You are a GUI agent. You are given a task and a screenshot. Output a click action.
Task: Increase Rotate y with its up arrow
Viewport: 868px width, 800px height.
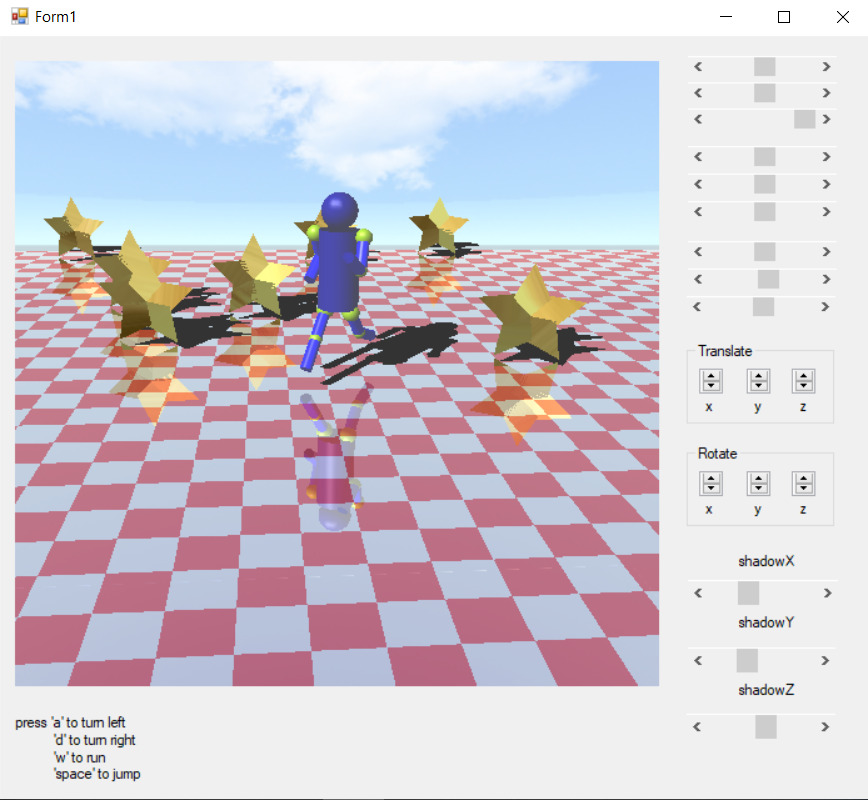pos(758,478)
